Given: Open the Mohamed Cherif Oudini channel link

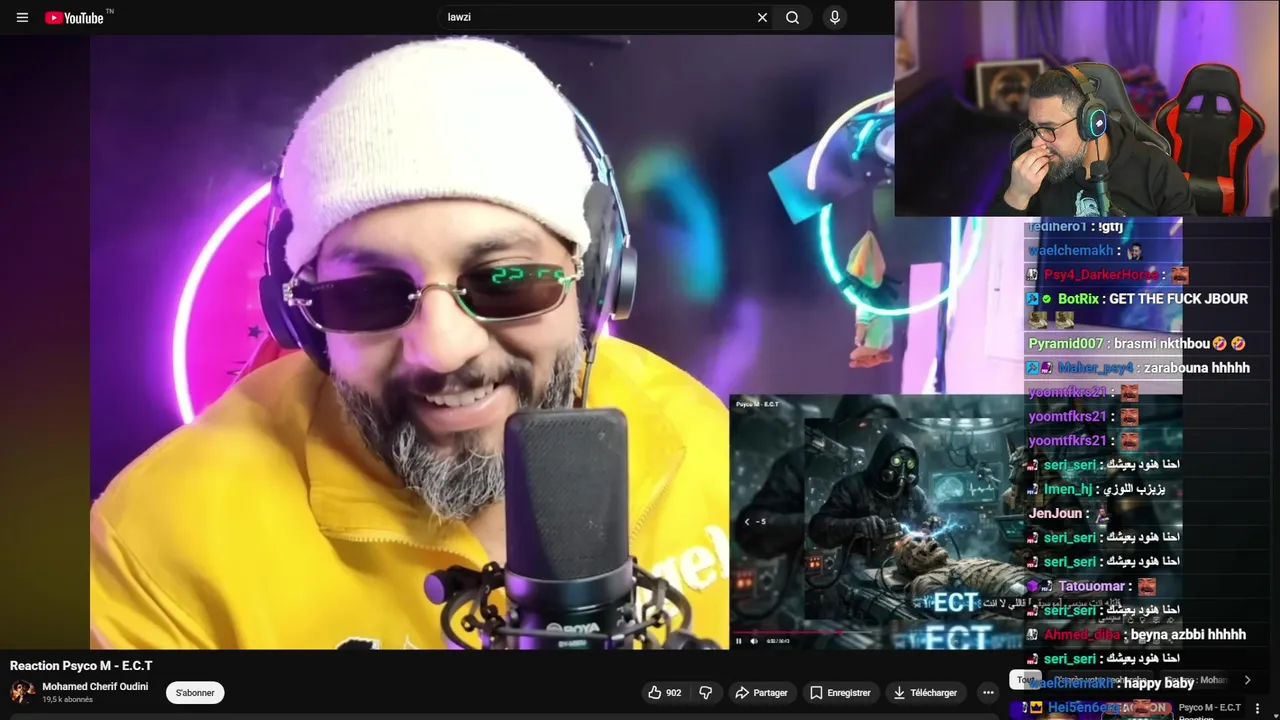Looking at the screenshot, I should pyautogui.click(x=95, y=687).
